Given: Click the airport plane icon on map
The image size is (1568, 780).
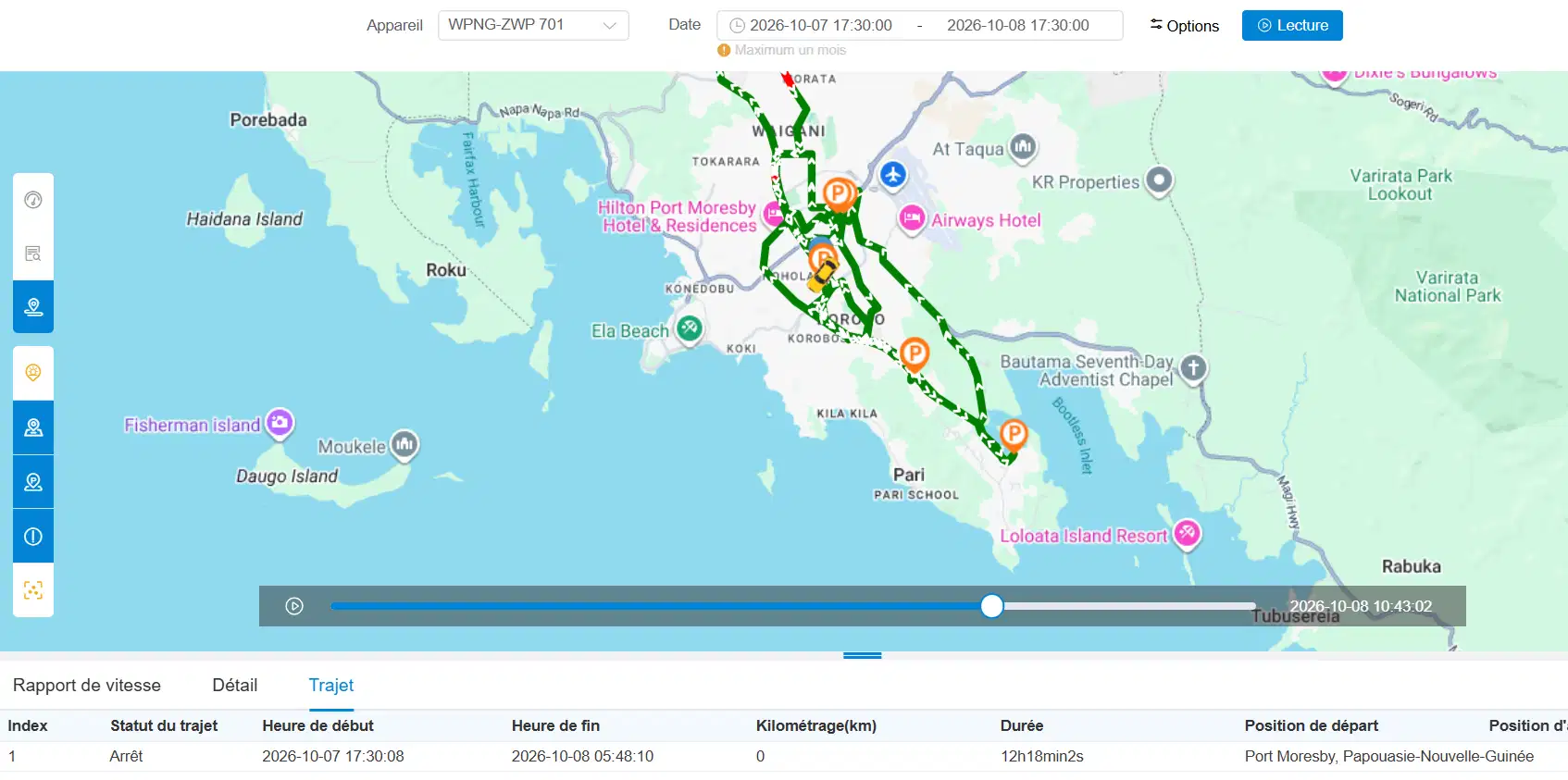Looking at the screenshot, I should (x=892, y=174).
